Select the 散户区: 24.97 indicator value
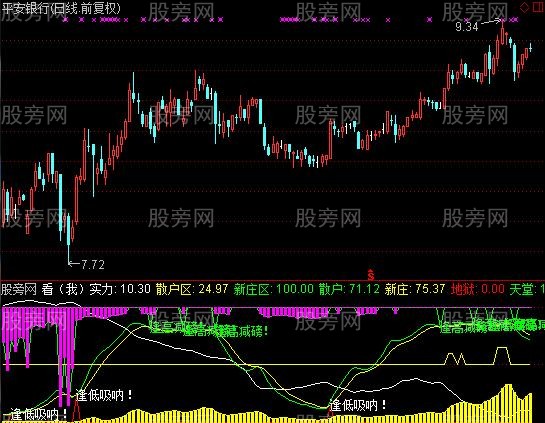545x423 pixels. click(192, 289)
